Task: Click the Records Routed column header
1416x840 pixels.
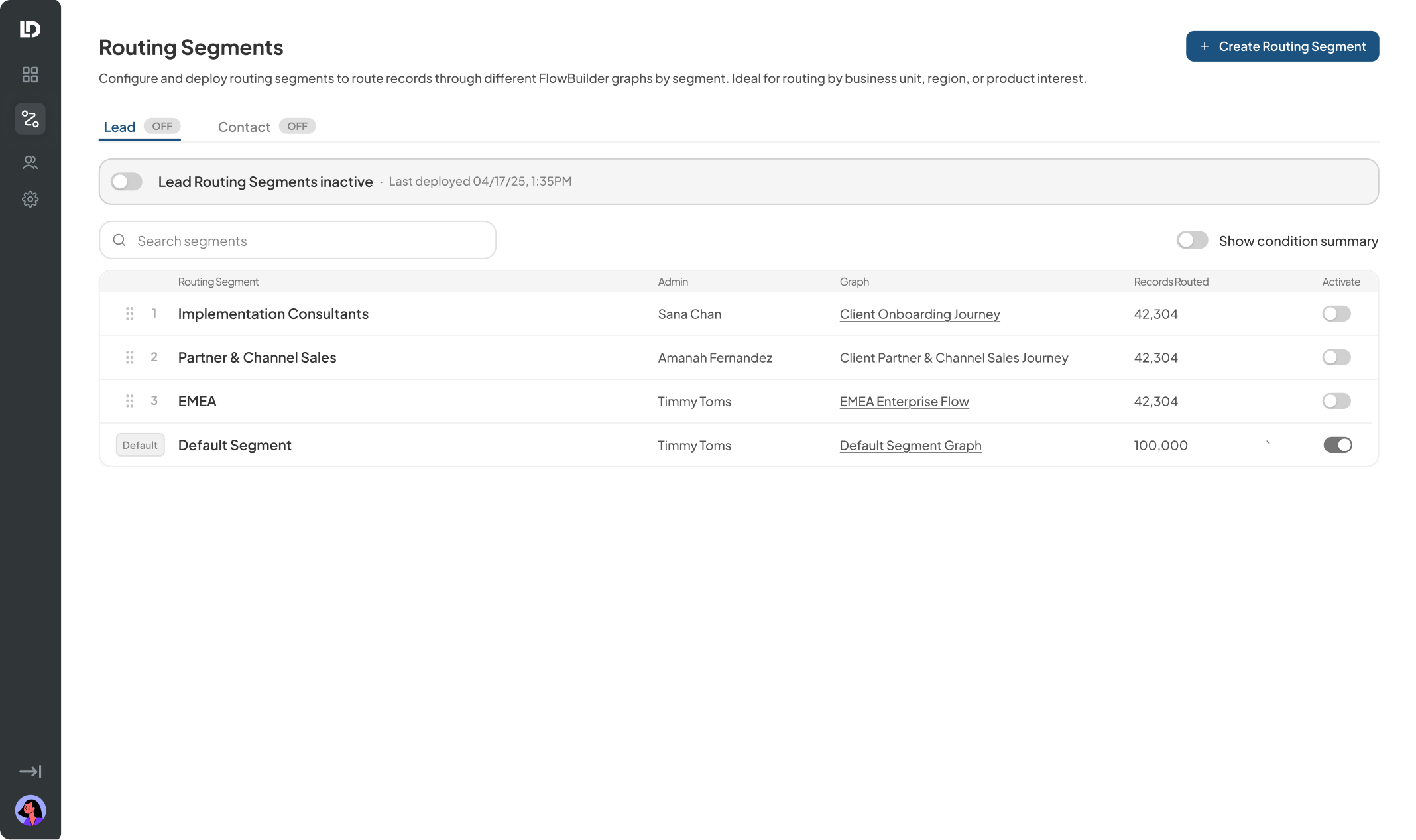Action: [1171, 282]
